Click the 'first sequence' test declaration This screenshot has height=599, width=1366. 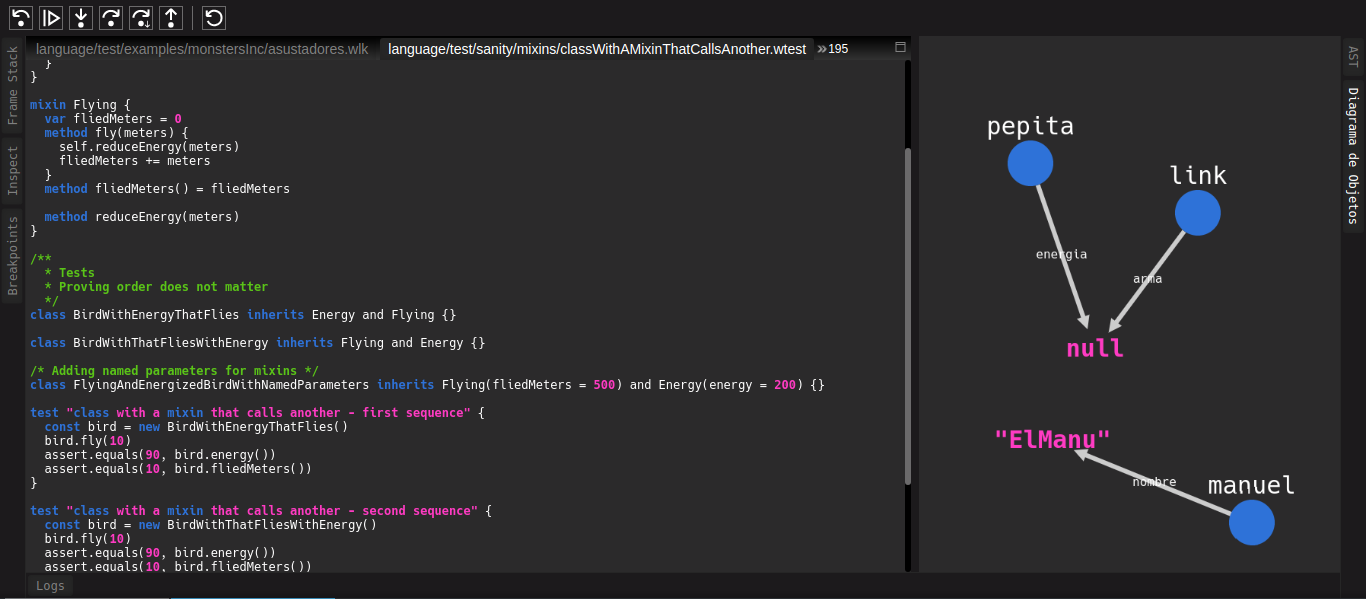[x=257, y=412]
